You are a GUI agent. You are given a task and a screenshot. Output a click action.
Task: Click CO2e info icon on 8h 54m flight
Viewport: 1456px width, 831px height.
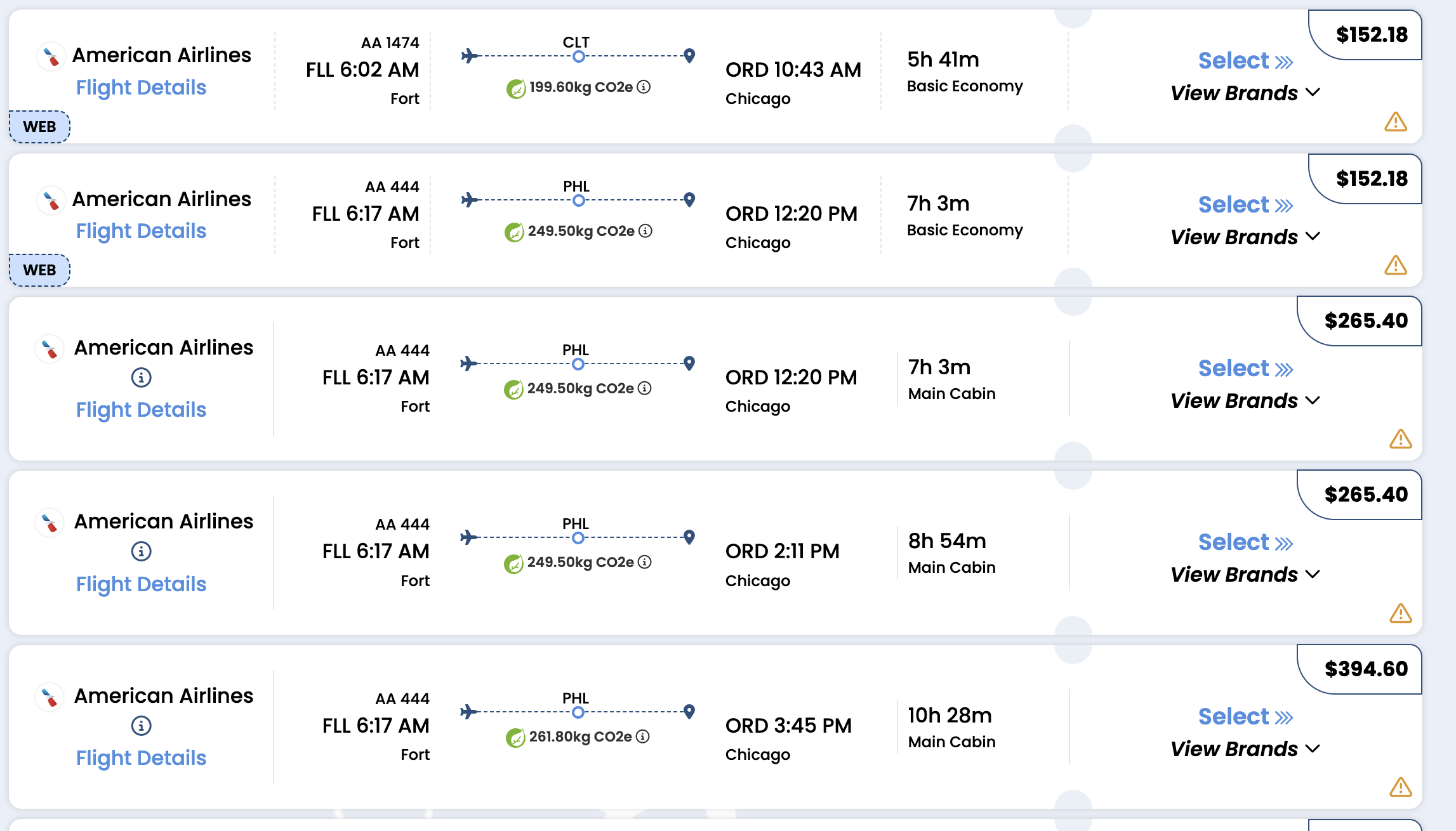tap(645, 562)
